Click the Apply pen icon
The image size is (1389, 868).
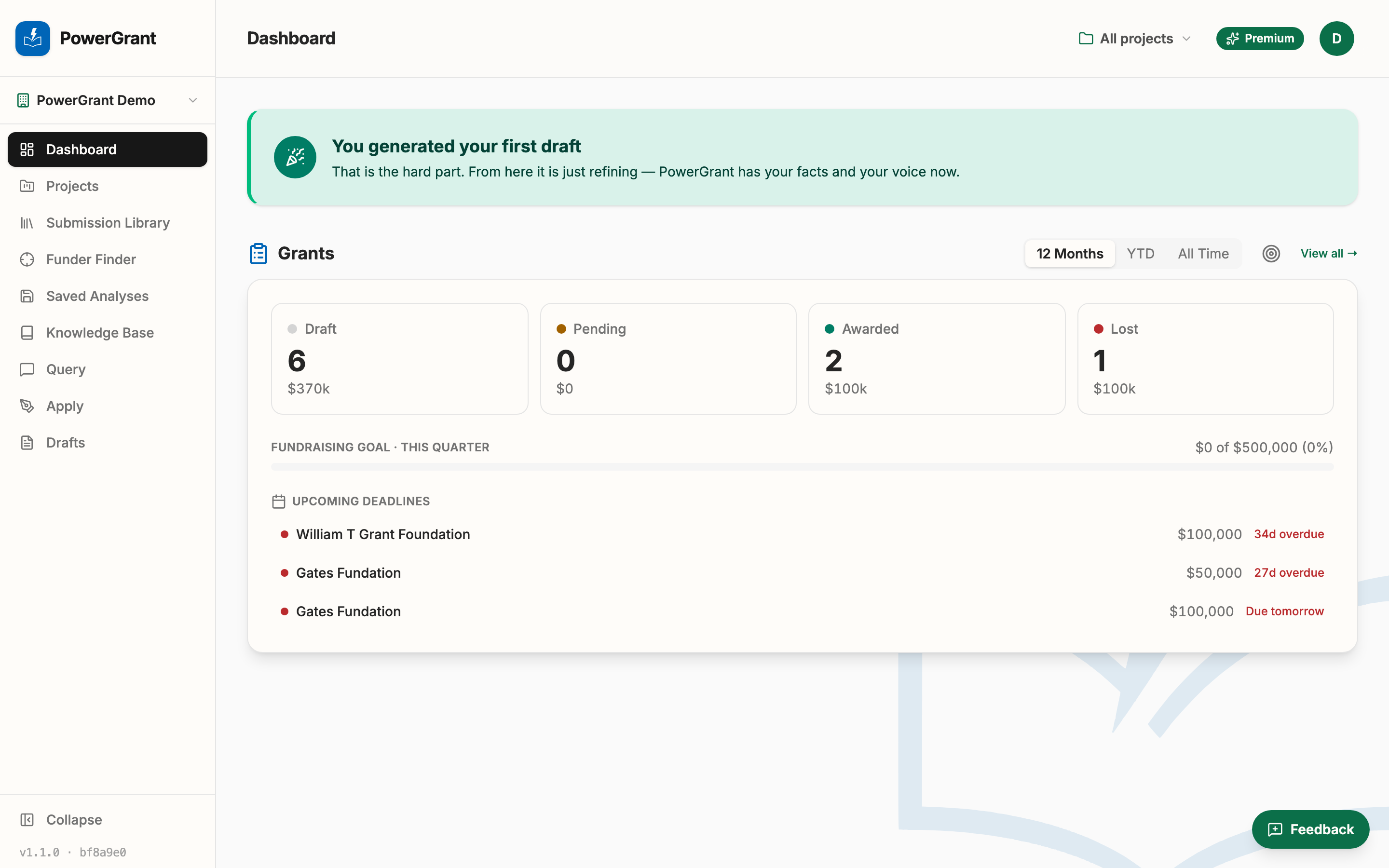click(27, 406)
